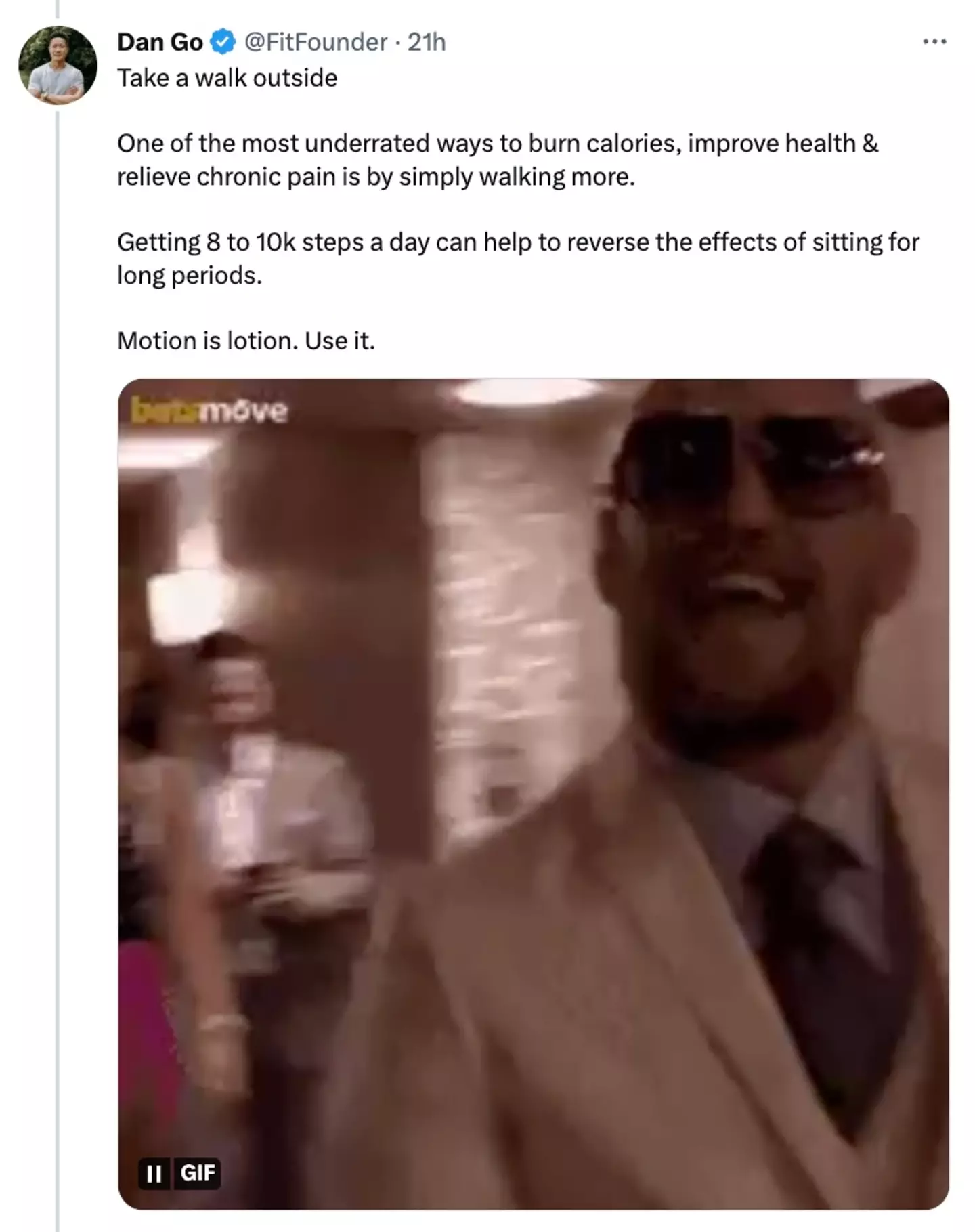Click the "Motion is lotion. Use it." text
The image size is (975, 1232).
point(246,341)
